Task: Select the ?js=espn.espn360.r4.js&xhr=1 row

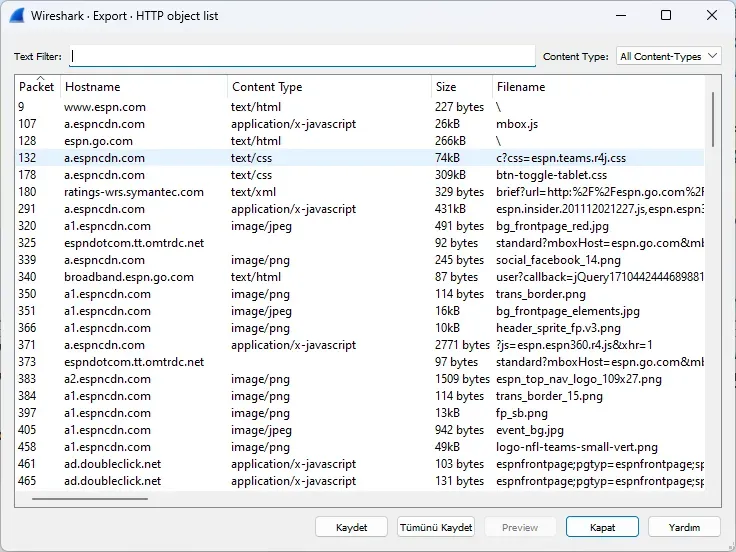Action: pos(360,345)
